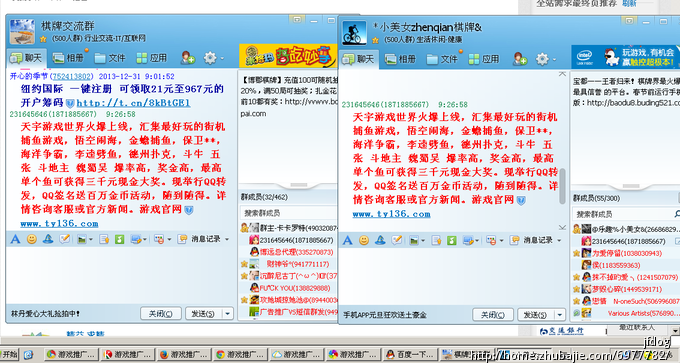The width and height of the screenshot is (680, 363).
Task: Open settings gear in right group window
Action: (x=542, y=59)
